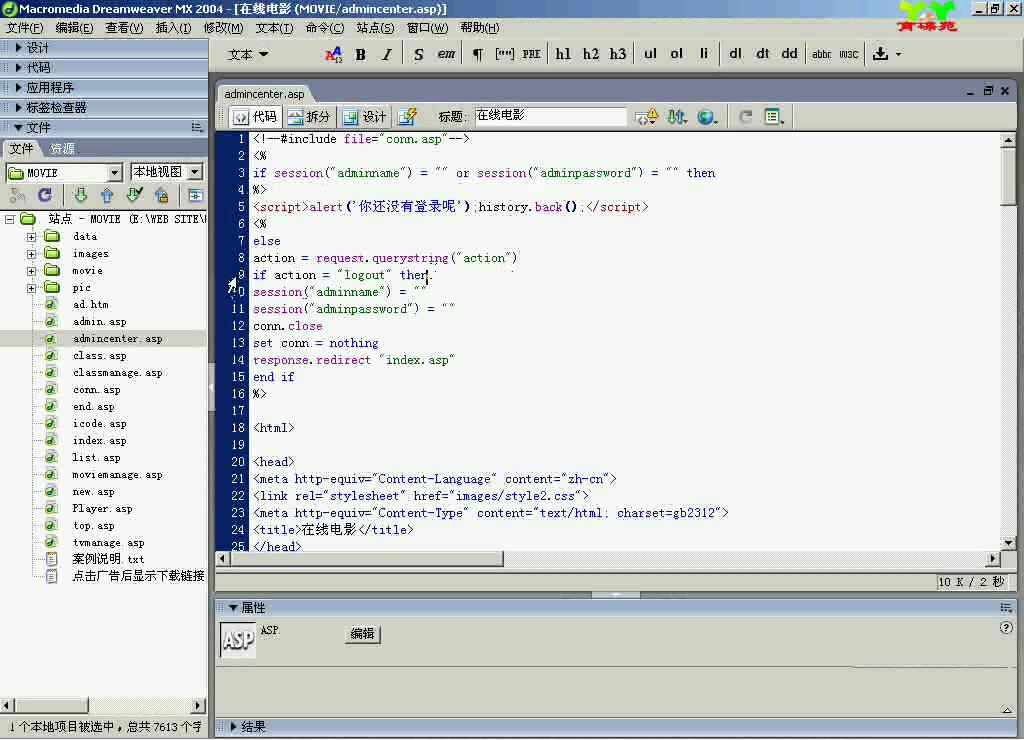Viewport: 1024px width, 740px height.
Task: Open the 帮助(H) menu
Action: [x=479, y=28]
